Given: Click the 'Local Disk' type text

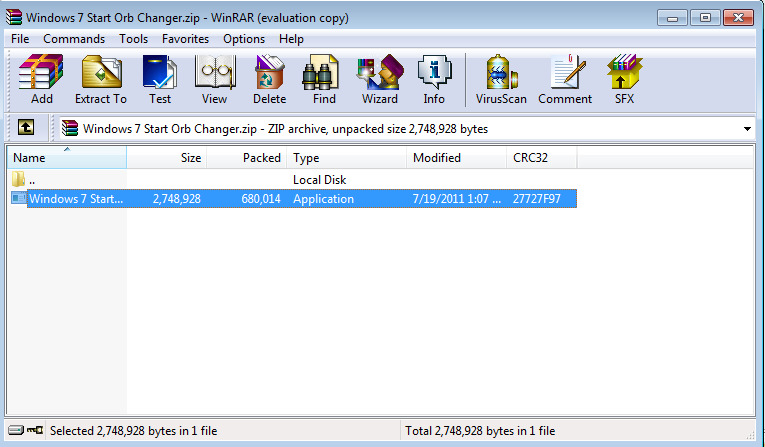Looking at the screenshot, I should point(320,180).
